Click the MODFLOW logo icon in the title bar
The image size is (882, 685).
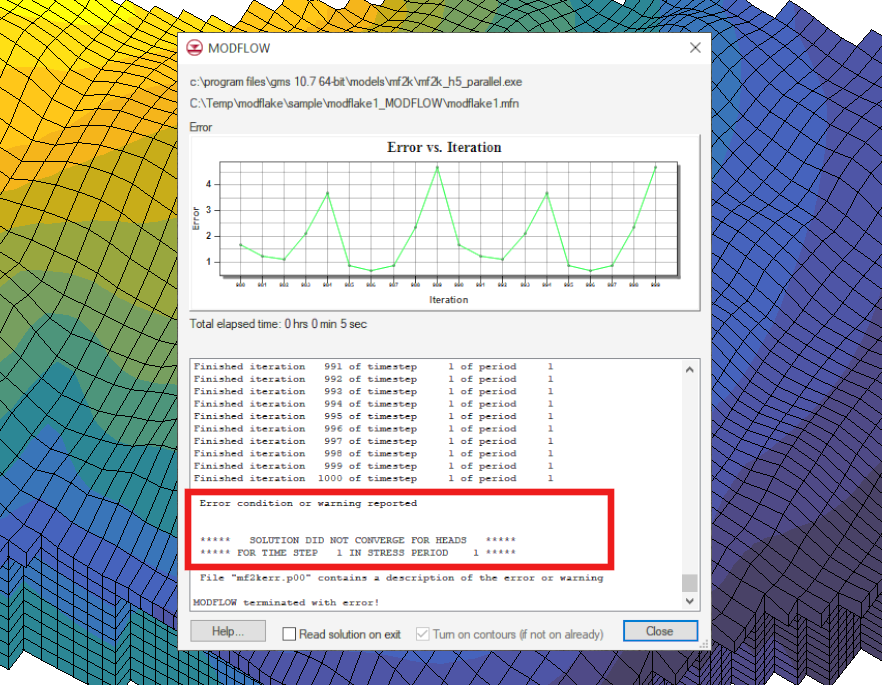click(x=194, y=47)
